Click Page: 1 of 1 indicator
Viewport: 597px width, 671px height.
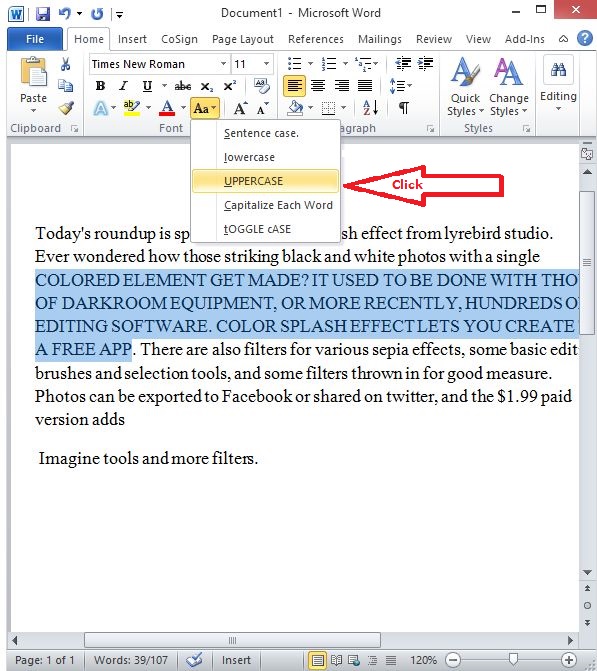[x=45, y=660]
